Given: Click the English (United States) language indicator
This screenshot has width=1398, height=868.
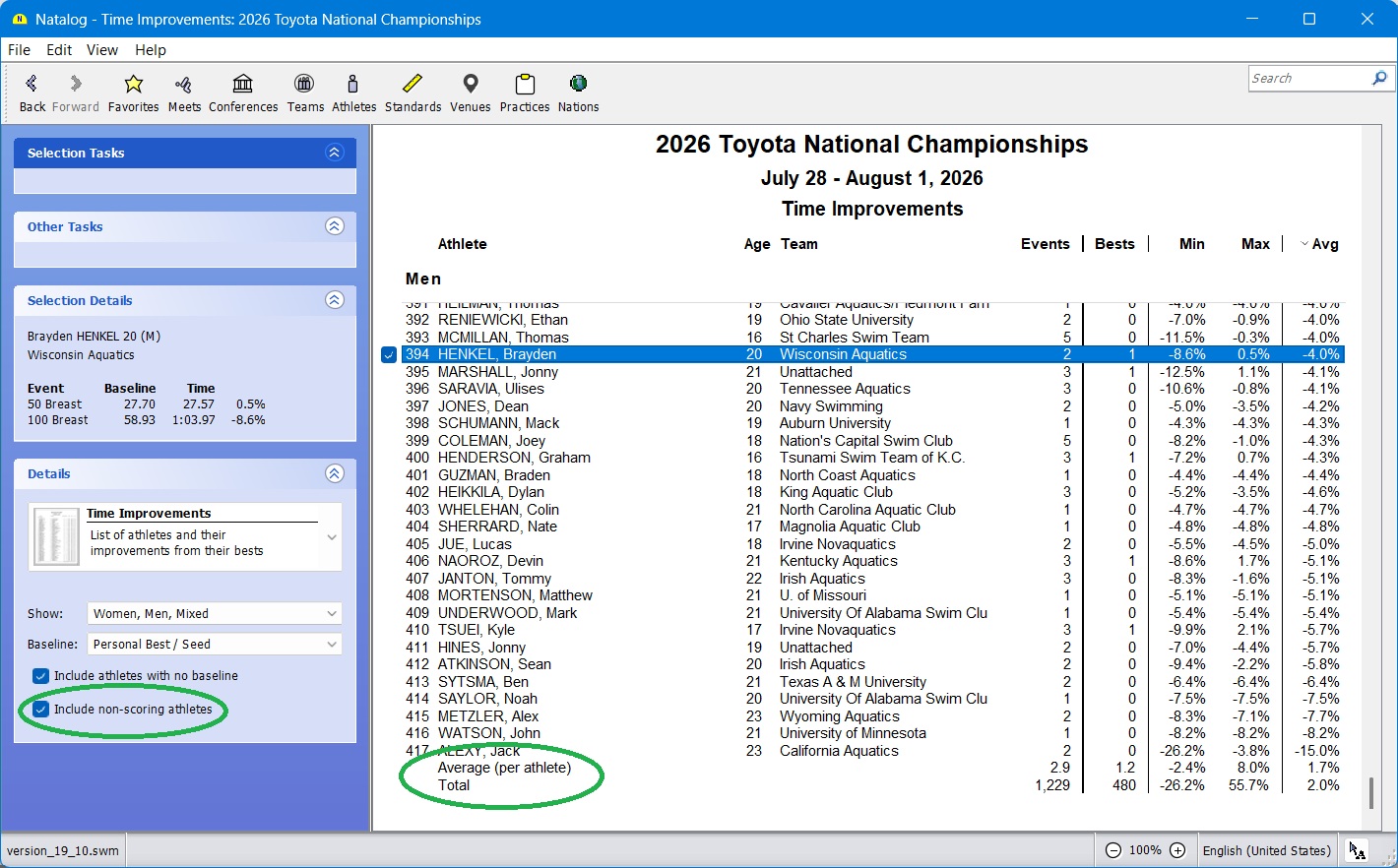Looking at the screenshot, I should pyautogui.click(x=1267, y=850).
